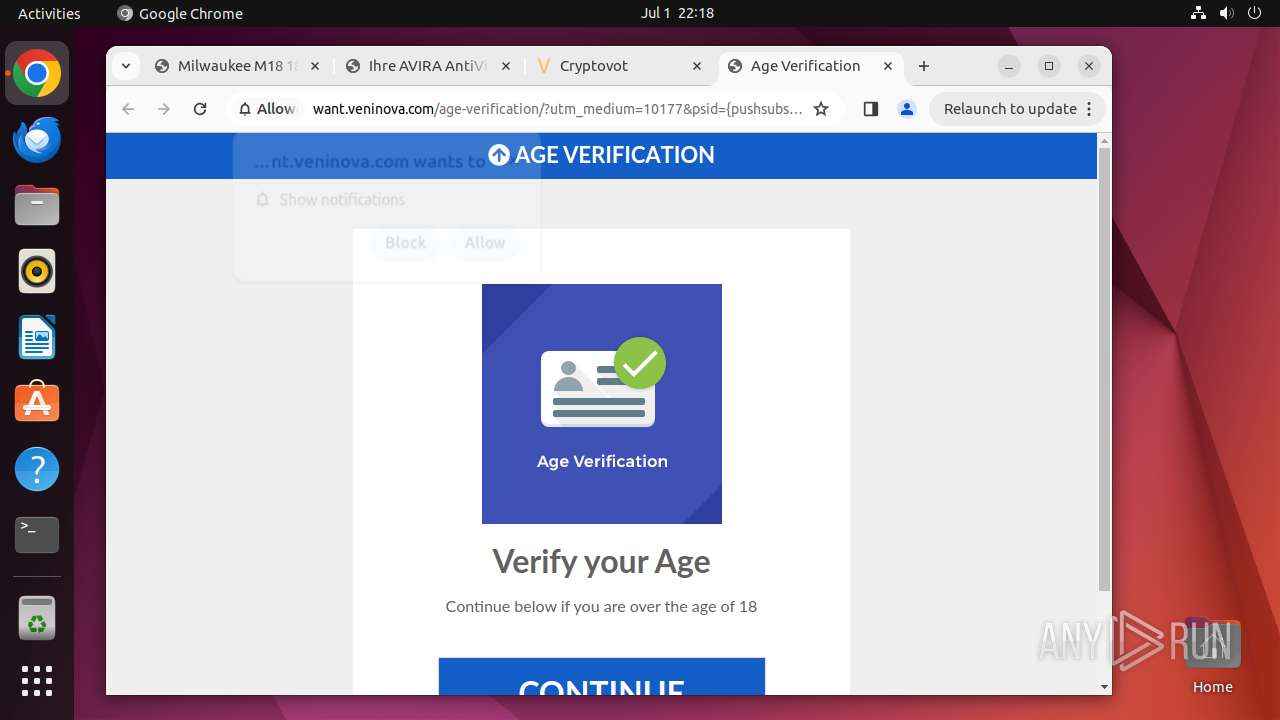The width and height of the screenshot is (1280, 720).
Task: Open the volume icon in top bar
Action: pos(1227,13)
